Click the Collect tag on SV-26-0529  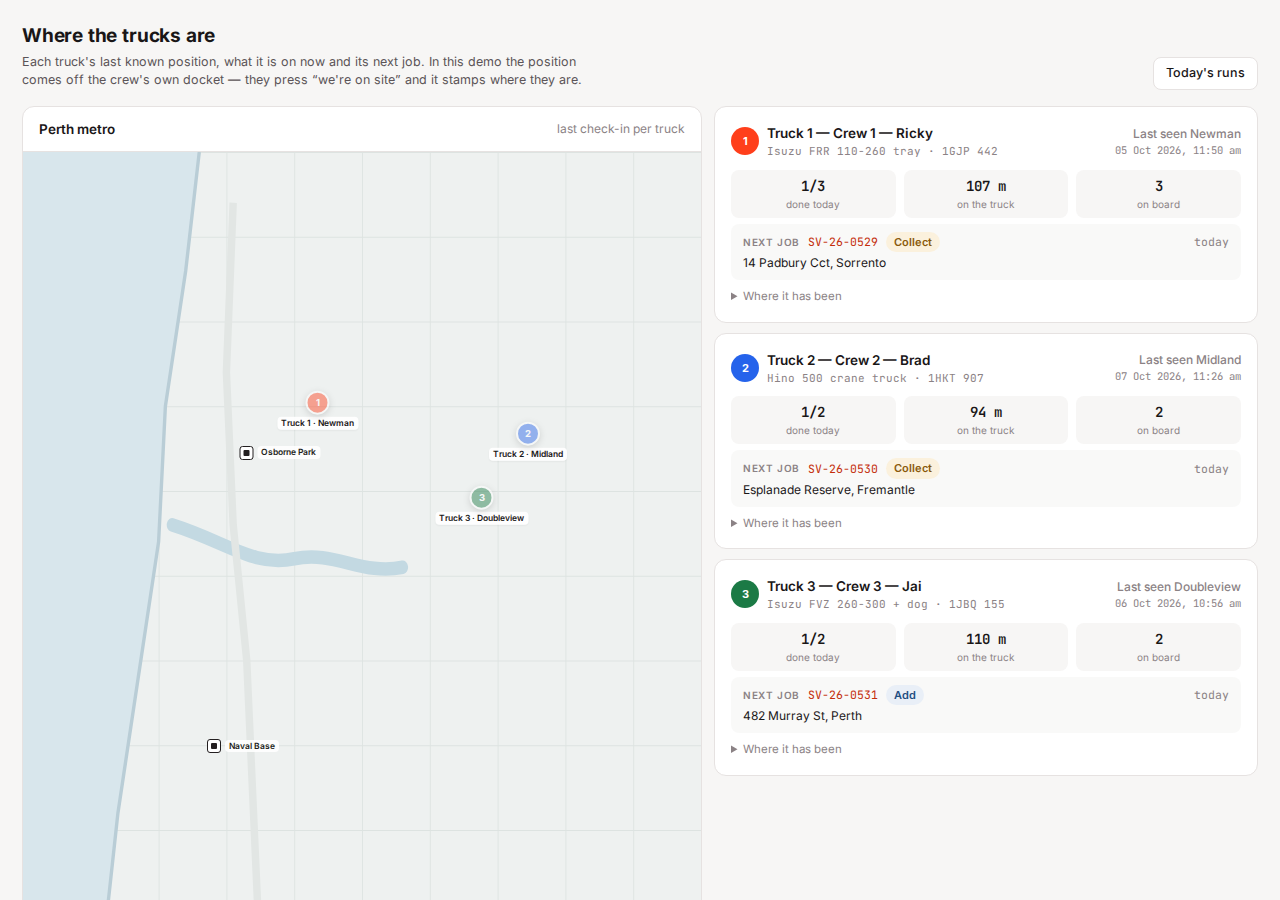[913, 242]
